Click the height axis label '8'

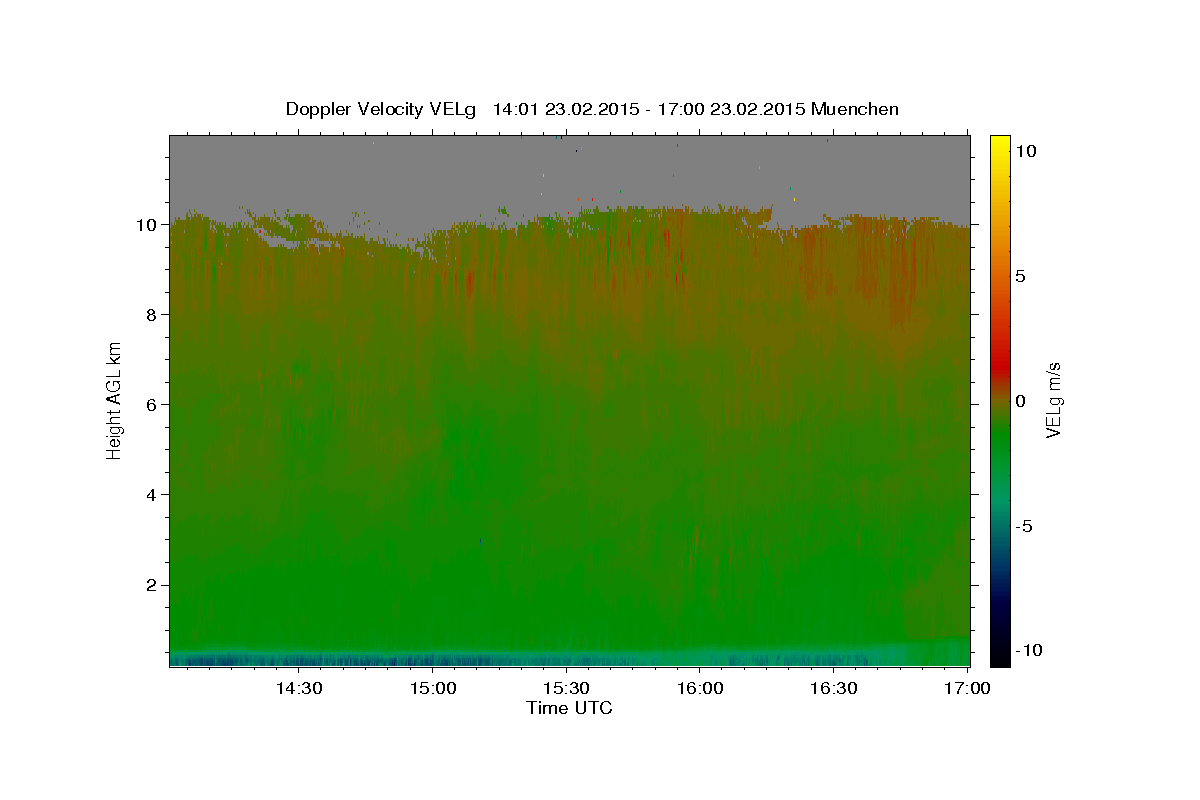click(x=153, y=315)
